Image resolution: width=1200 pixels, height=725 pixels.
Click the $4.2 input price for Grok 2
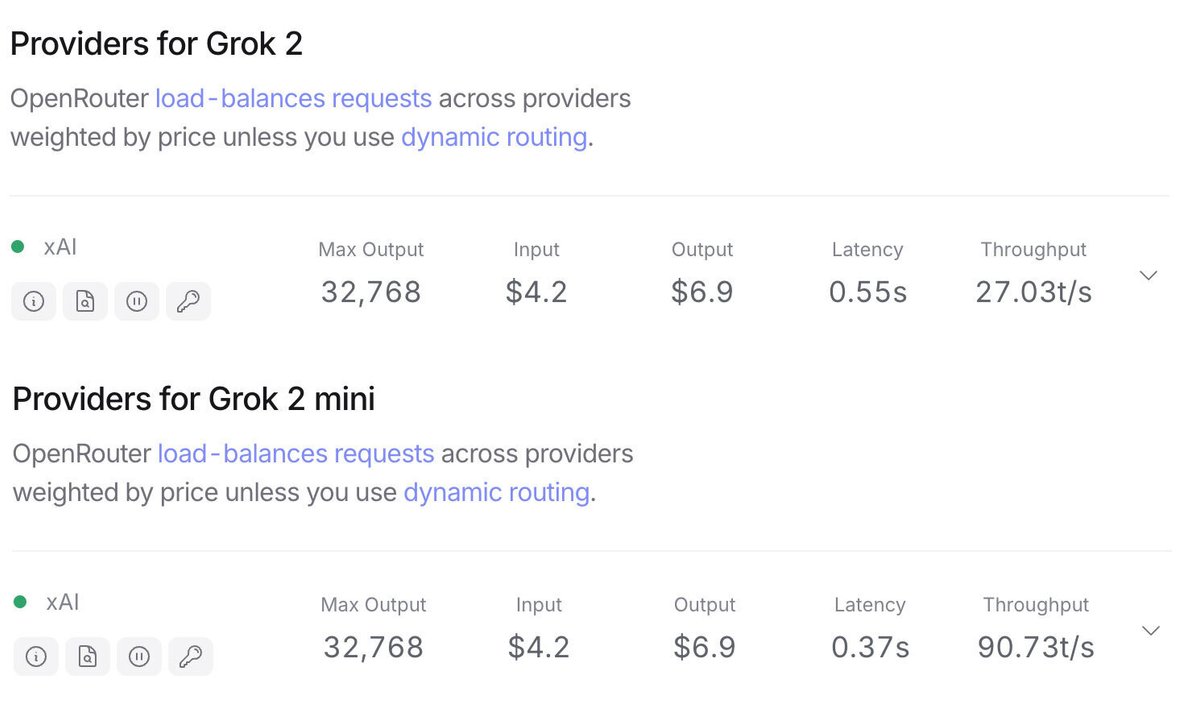point(537,292)
